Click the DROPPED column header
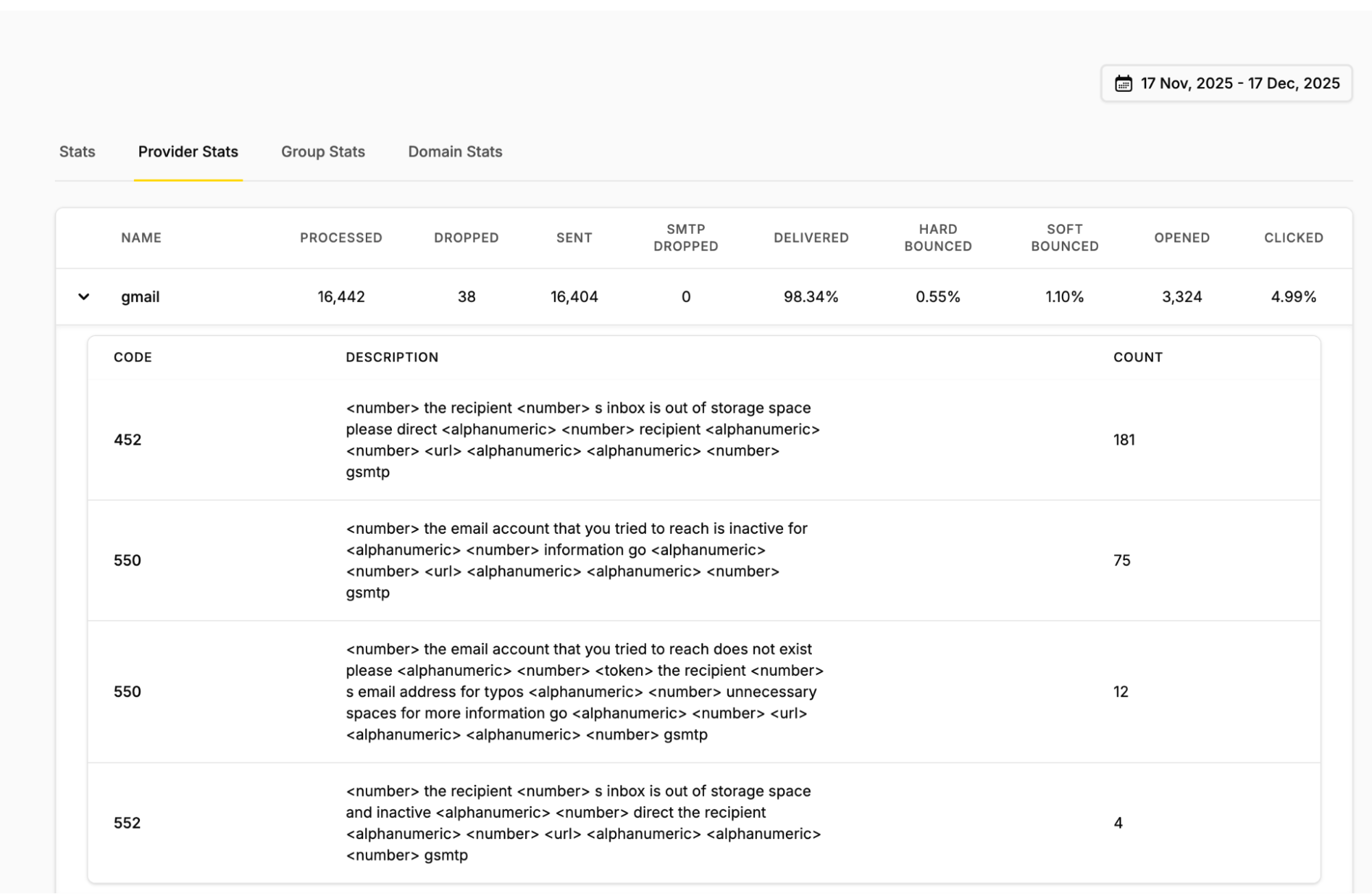 click(466, 237)
